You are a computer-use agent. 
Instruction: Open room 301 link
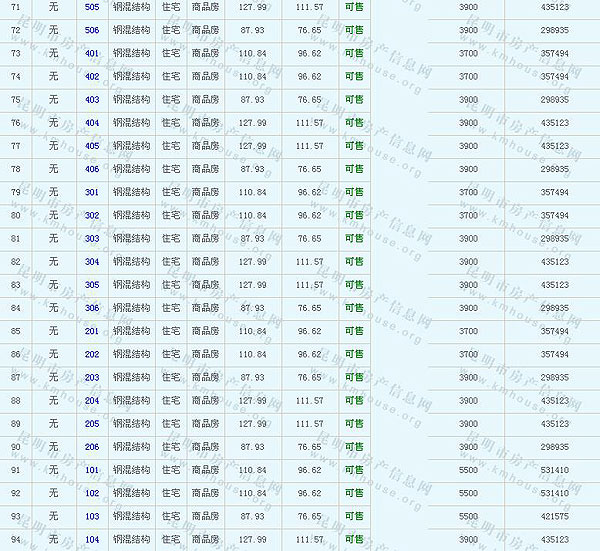pyautogui.click(x=92, y=192)
